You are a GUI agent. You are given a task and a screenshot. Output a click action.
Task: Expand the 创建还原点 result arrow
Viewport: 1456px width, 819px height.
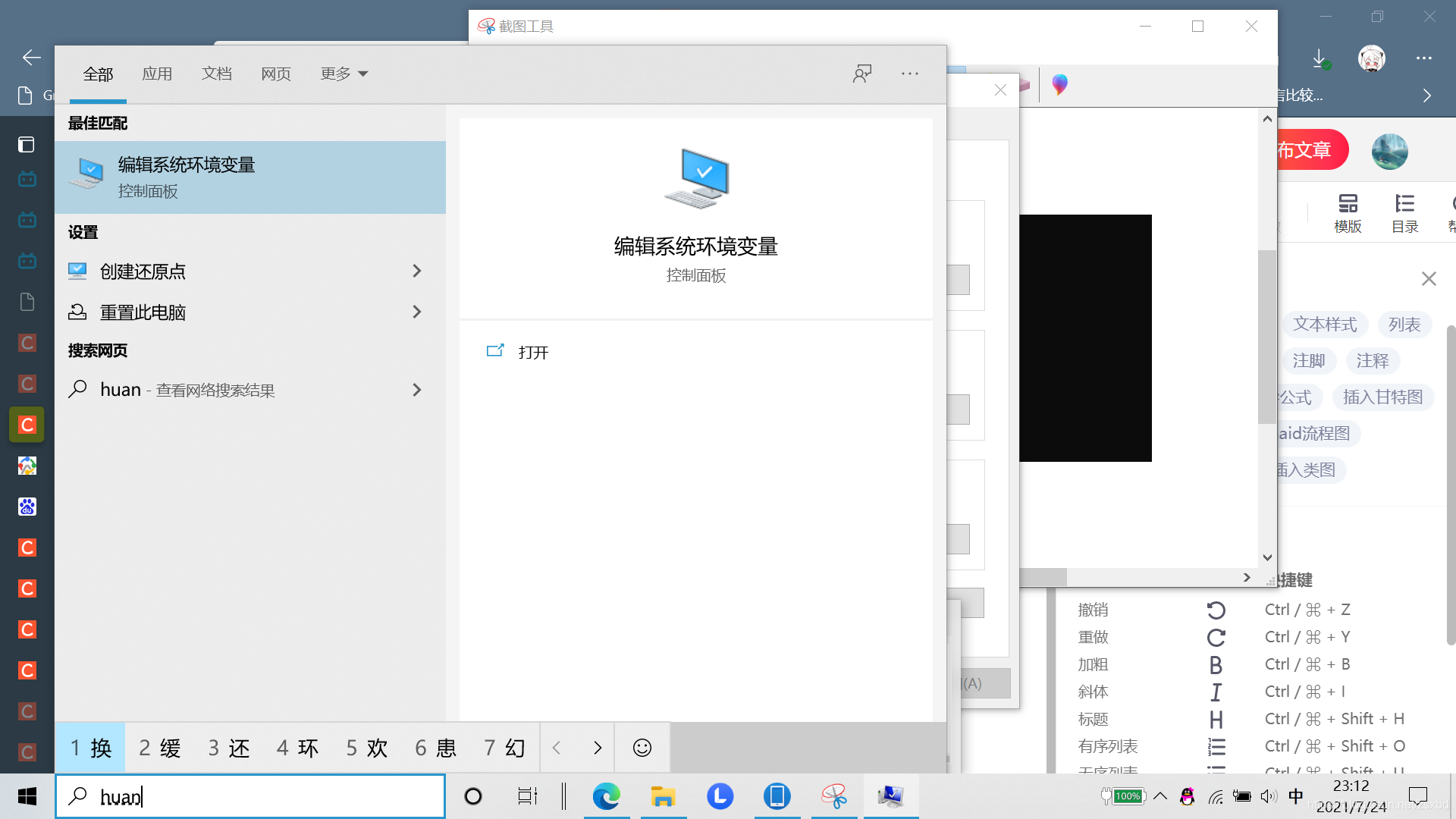(416, 271)
